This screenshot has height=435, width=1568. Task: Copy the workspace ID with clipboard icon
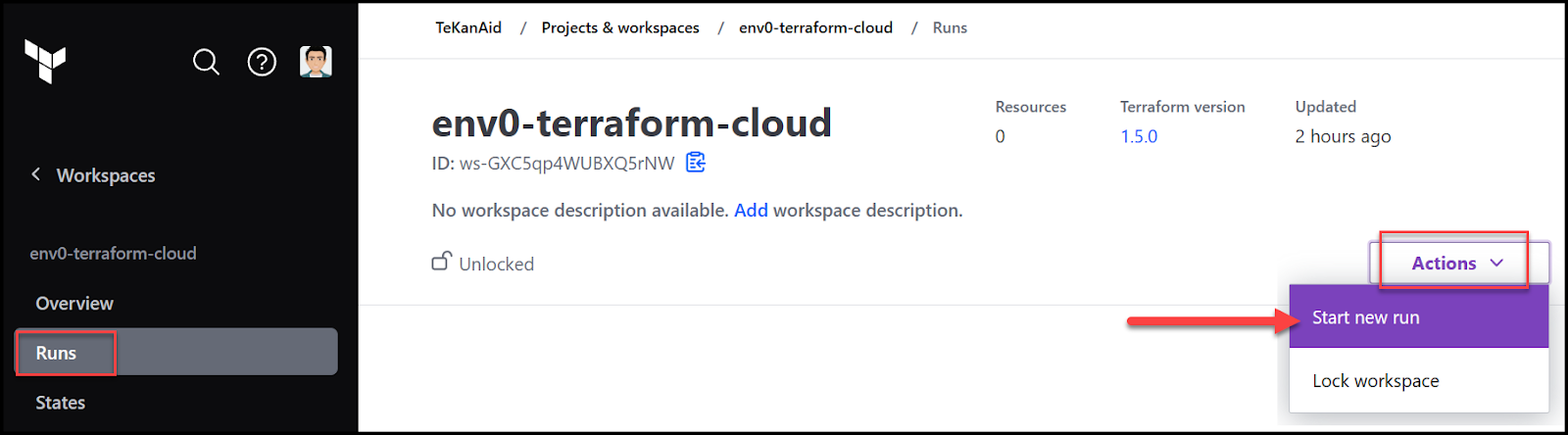coord(696,163)
